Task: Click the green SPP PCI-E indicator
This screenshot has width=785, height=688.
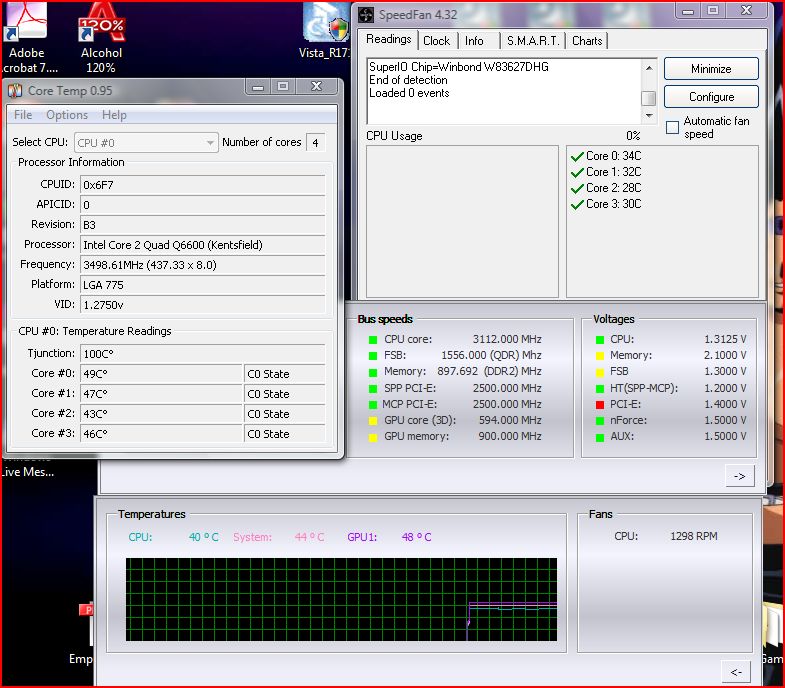Action: [372, 389]
